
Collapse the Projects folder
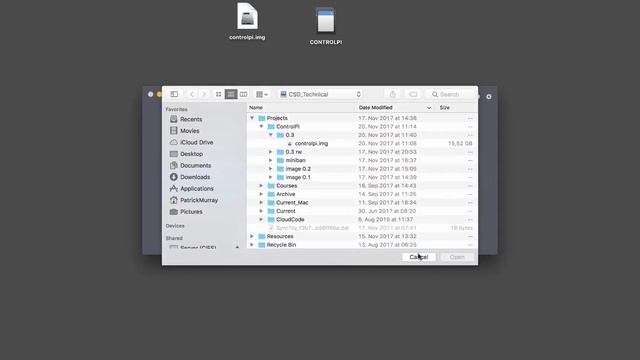click(x=252, y=118)
